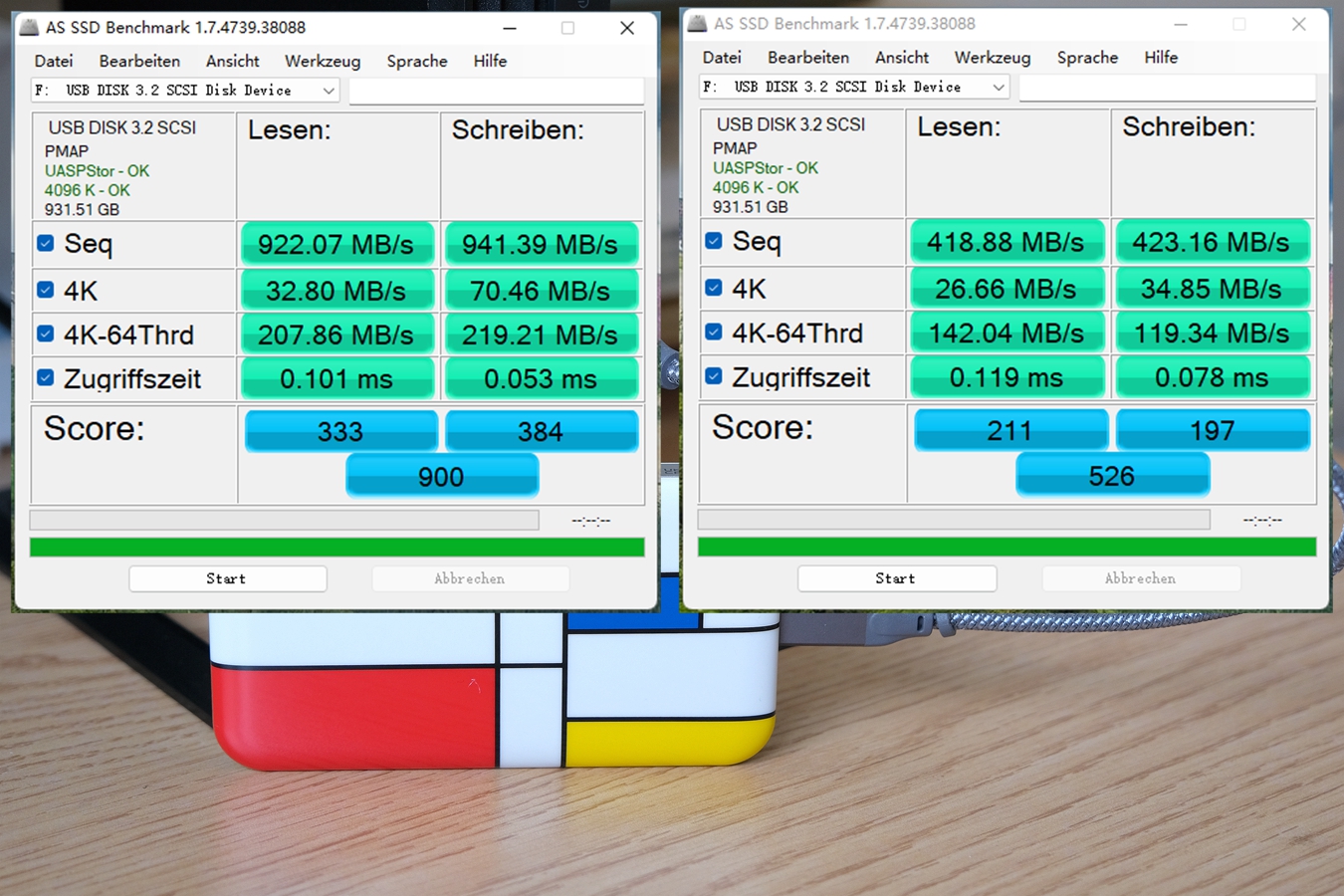Viewport: 1344px width, 896px height.
Task: Open the Ansicht menu in the 526-score window
Action: [x=902, y=57]
